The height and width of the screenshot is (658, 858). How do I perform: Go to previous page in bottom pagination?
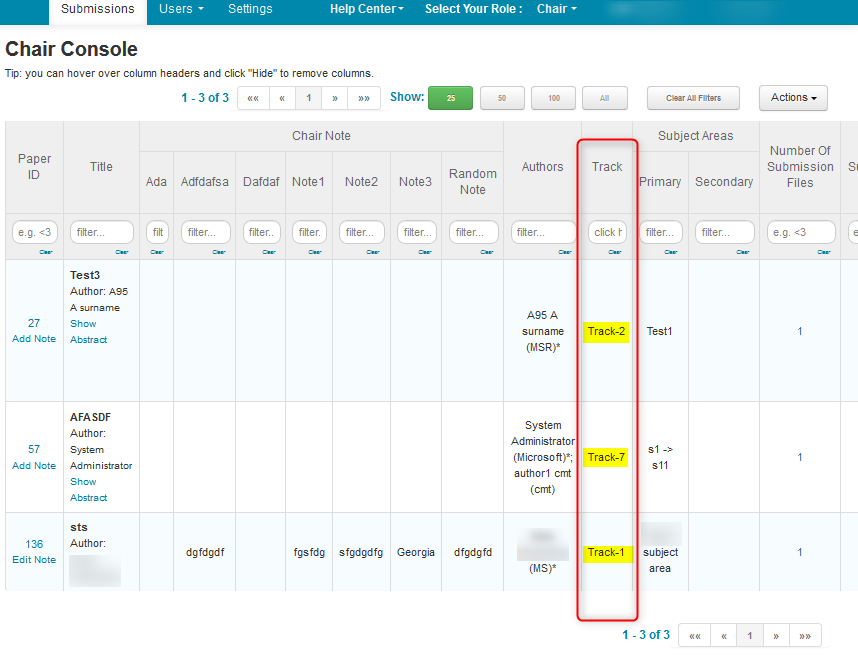pos(723,635)
